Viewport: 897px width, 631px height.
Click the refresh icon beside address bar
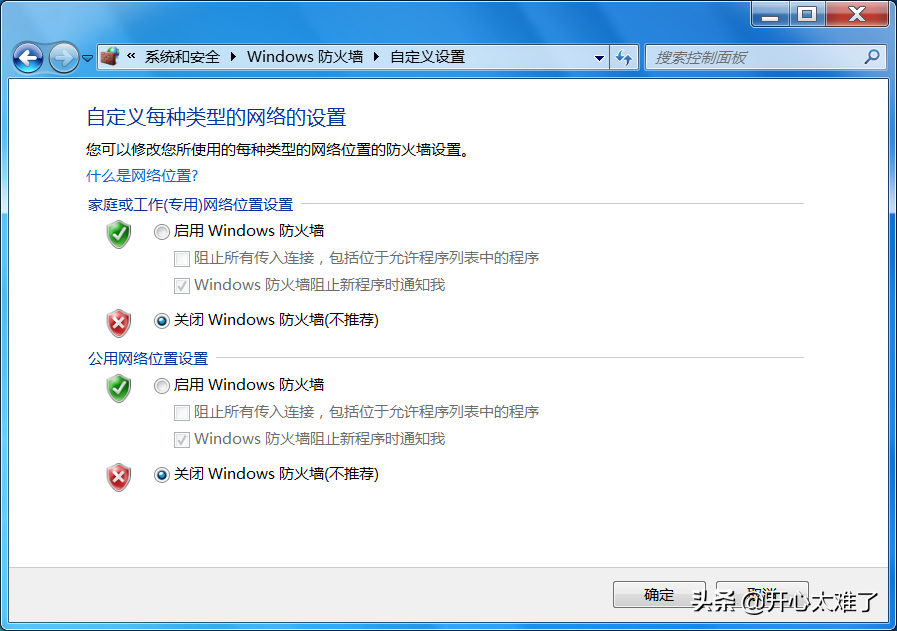625,57
